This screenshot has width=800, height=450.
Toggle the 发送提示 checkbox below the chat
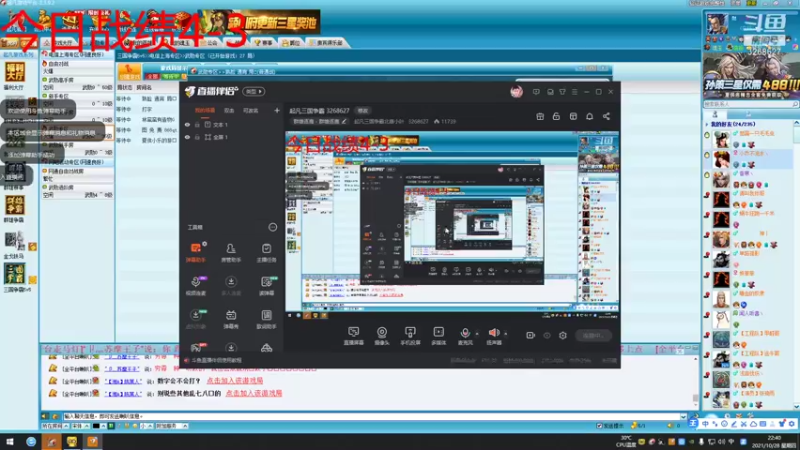[x=599, y=426]
